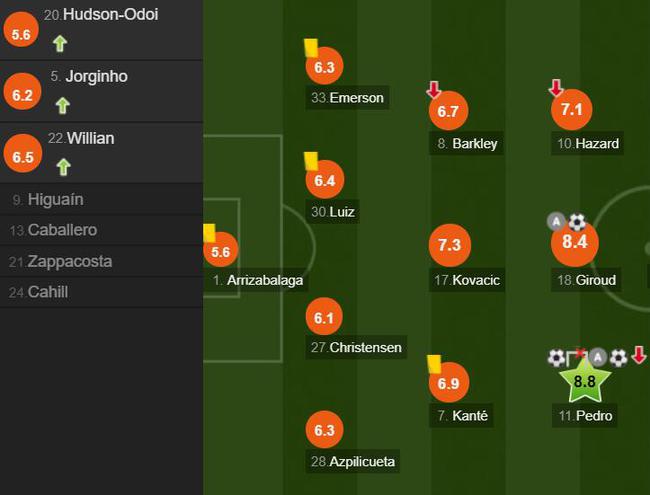Click Giroud's grey assist badge
Screen dimensions: 650x495
pyautogui.click(x=556, y=221)
